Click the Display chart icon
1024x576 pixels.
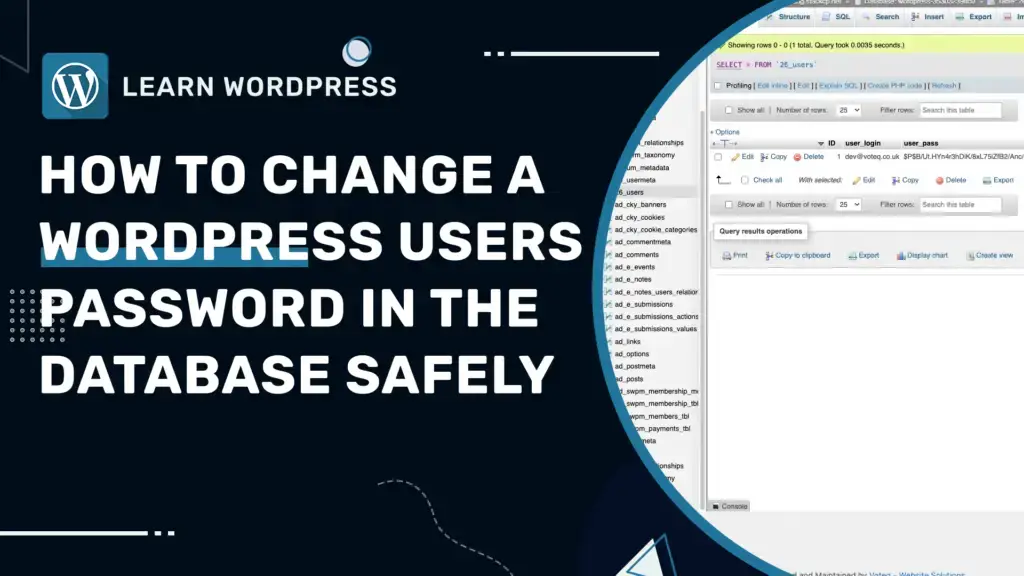(x=901, y=256)
